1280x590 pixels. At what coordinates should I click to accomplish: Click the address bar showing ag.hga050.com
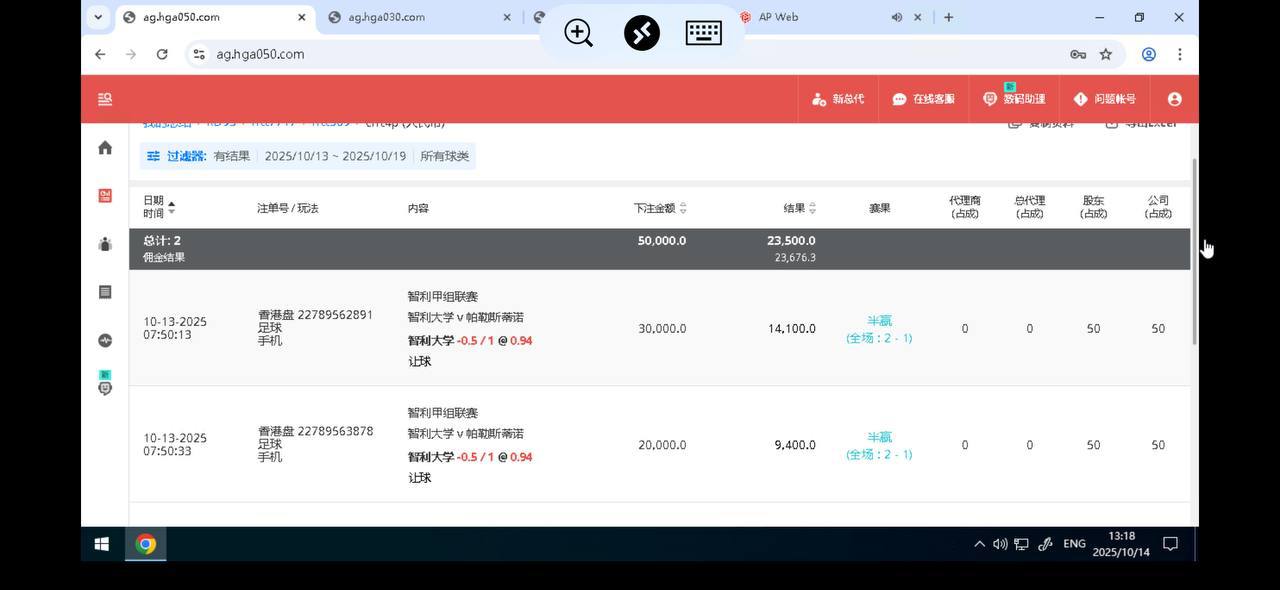[600, 54]
